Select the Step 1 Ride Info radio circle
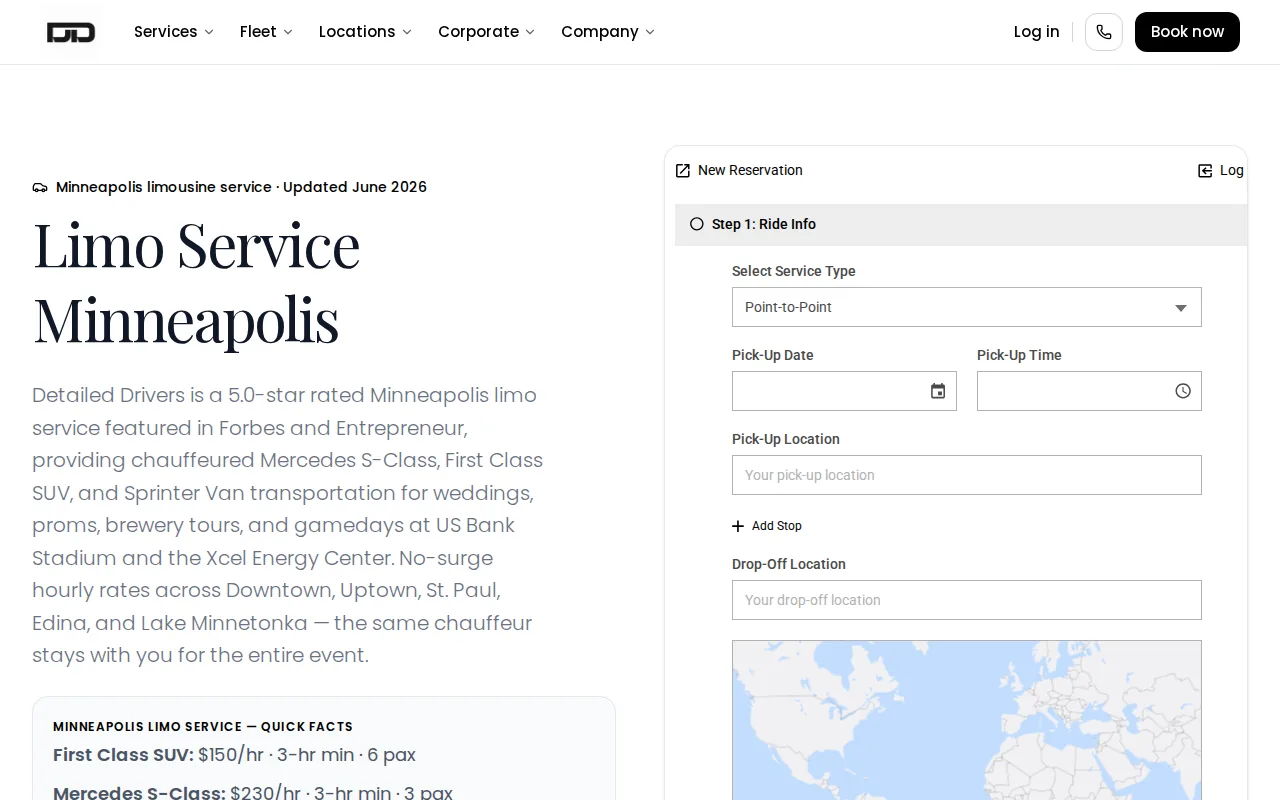 click(x=697, y=224)
